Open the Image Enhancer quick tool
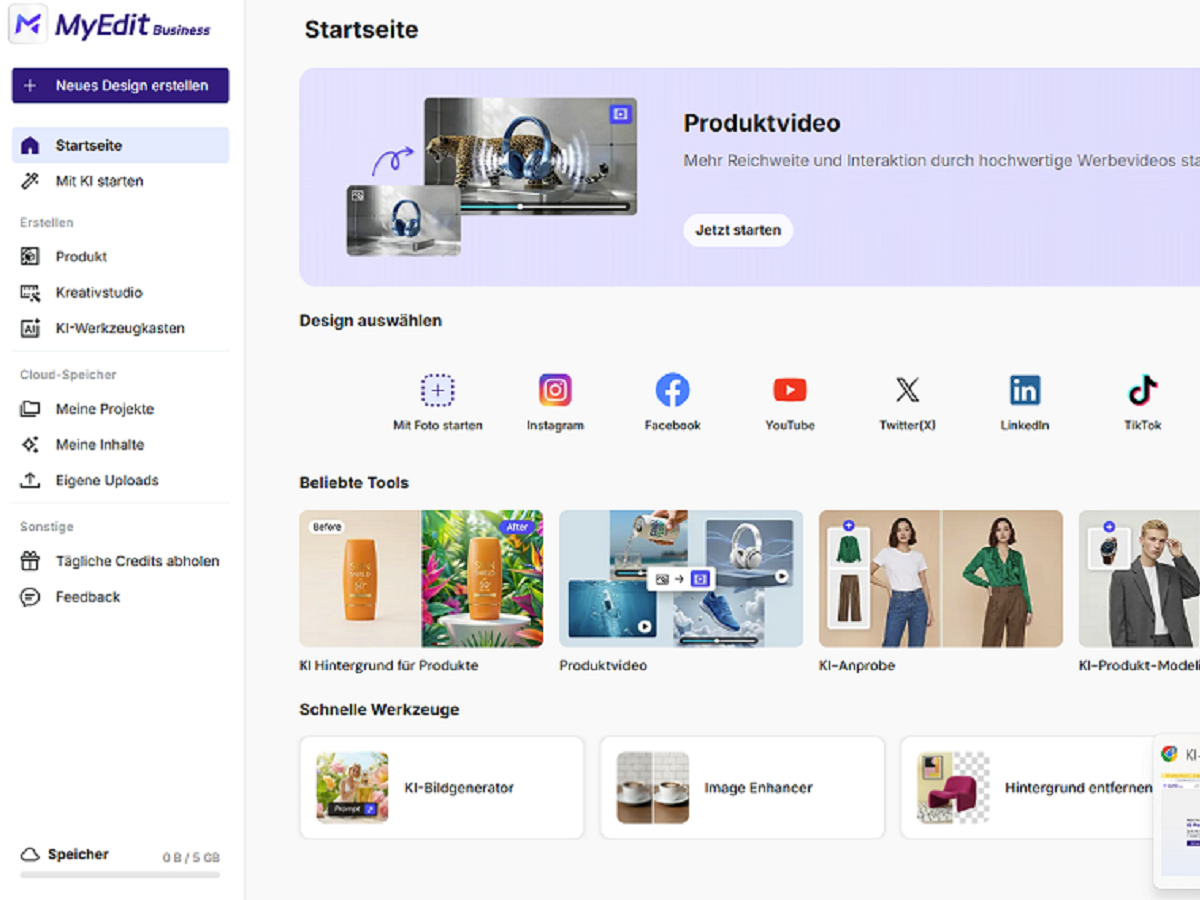 point(741,788)
